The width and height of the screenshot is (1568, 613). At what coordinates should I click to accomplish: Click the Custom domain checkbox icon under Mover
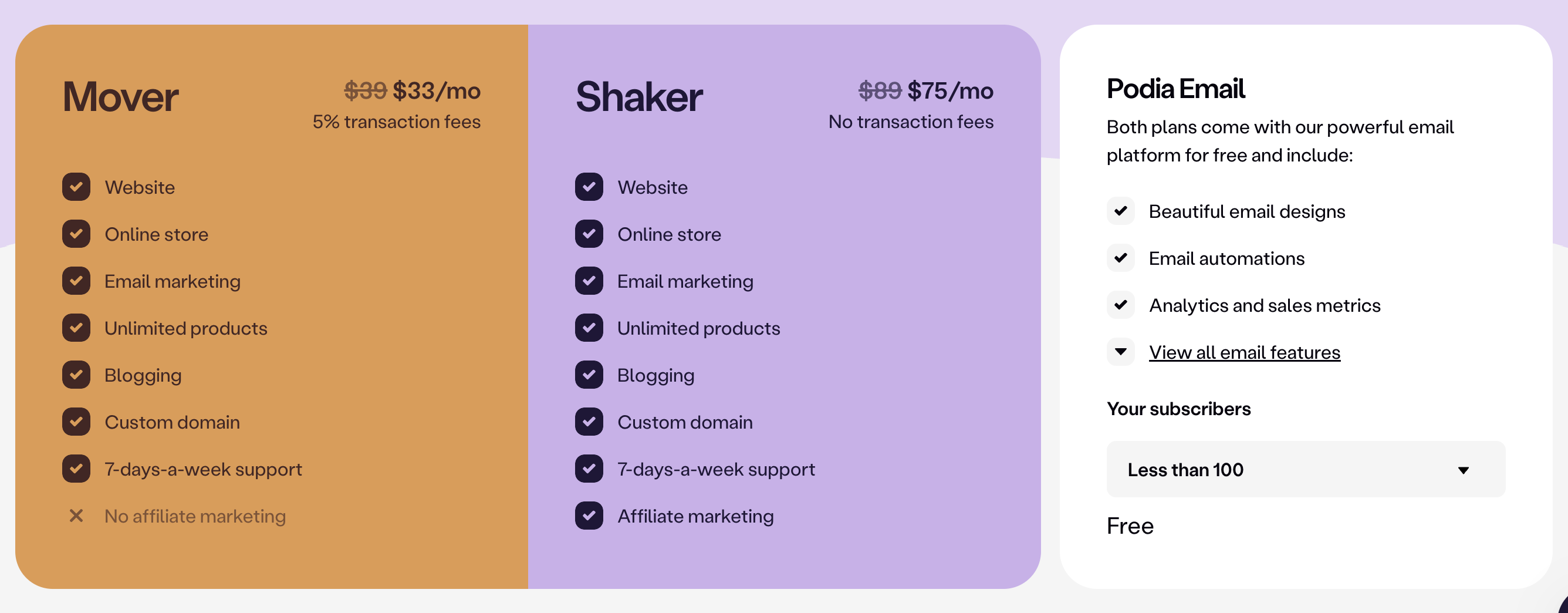point(76,422)
